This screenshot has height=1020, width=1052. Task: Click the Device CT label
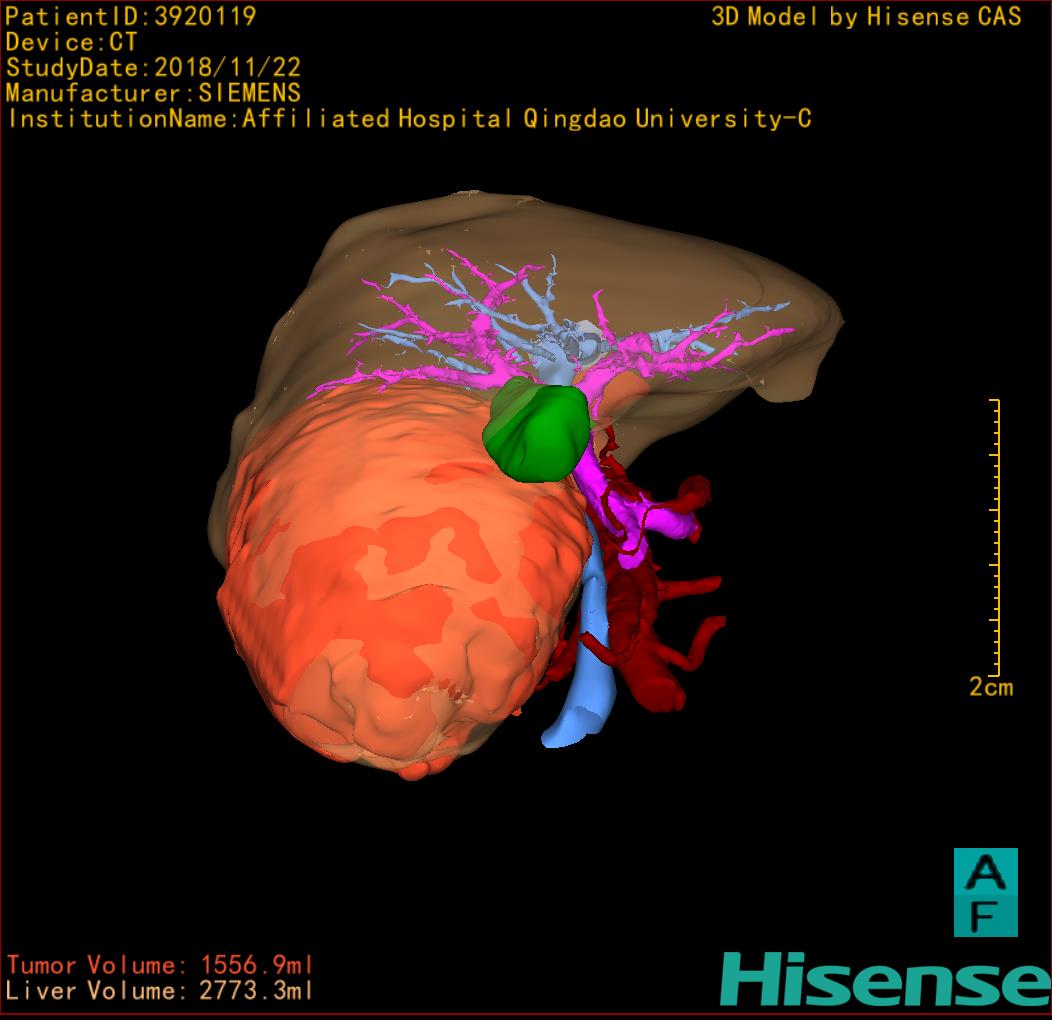(72, 42)
